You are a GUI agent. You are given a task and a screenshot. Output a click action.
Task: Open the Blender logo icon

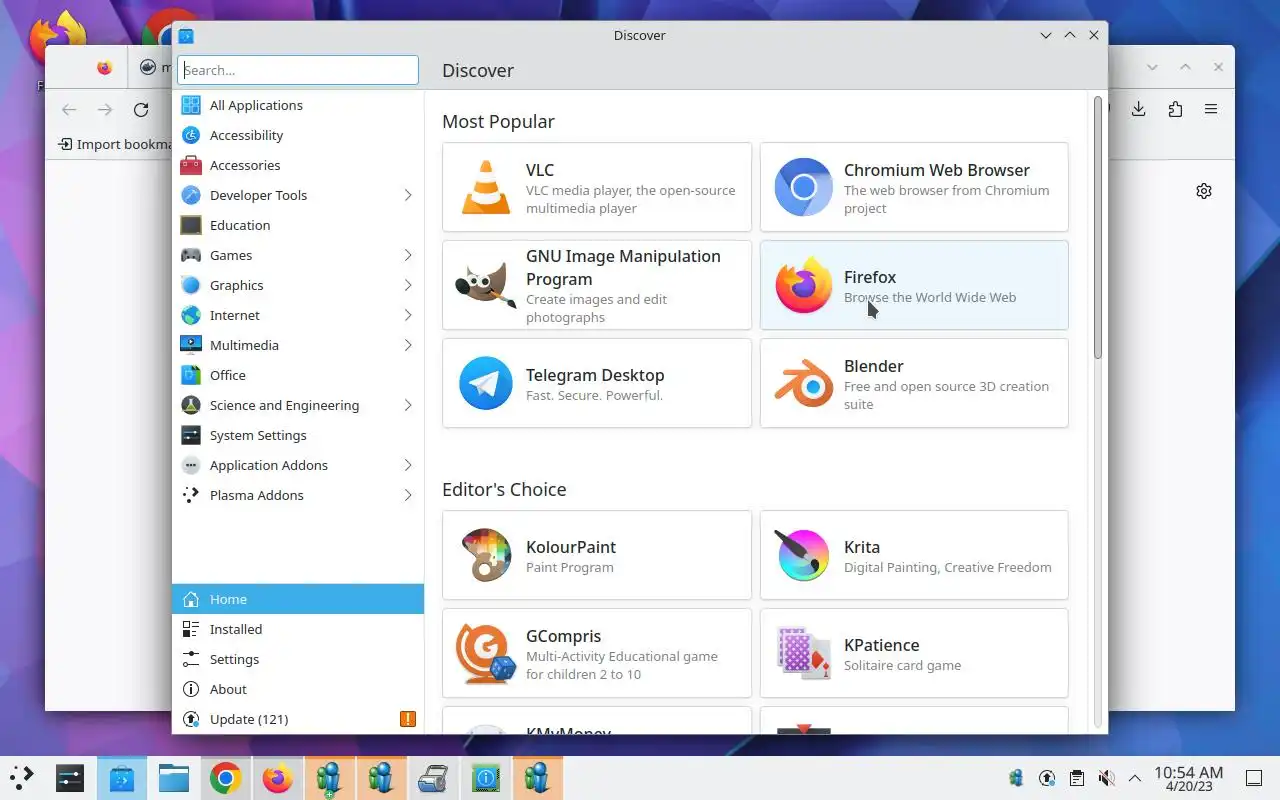804,383
